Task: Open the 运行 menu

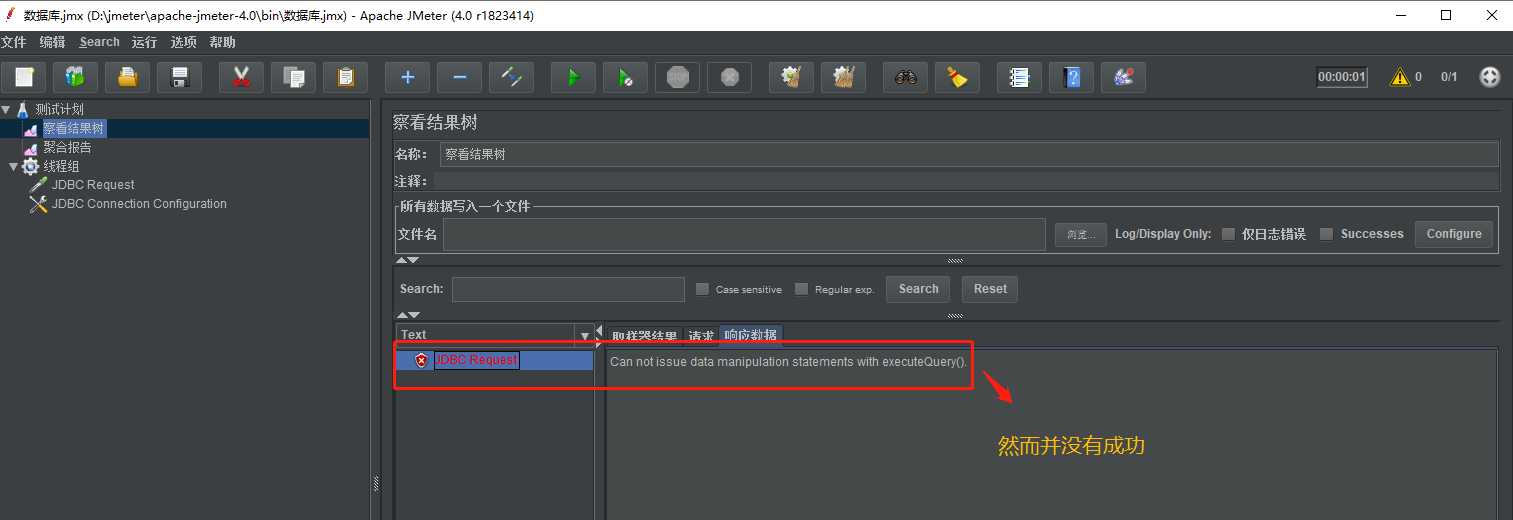Action: 145,42
